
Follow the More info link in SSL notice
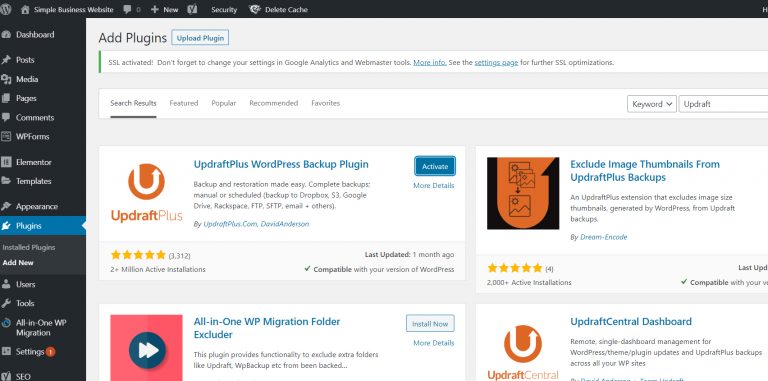(x=430, y=63)
